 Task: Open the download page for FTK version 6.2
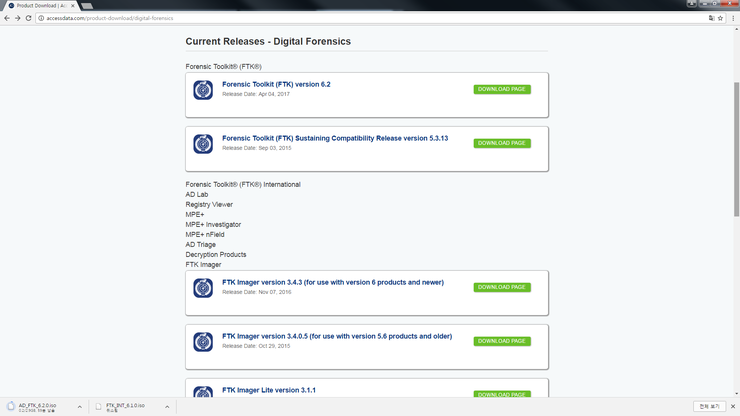502,89
